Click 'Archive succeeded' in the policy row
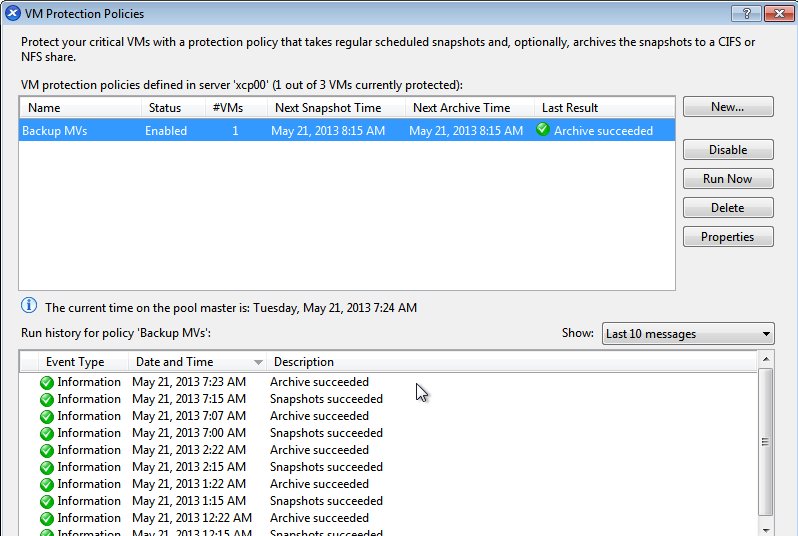Screen dimensions: 798x536 [x=604, y=131]
